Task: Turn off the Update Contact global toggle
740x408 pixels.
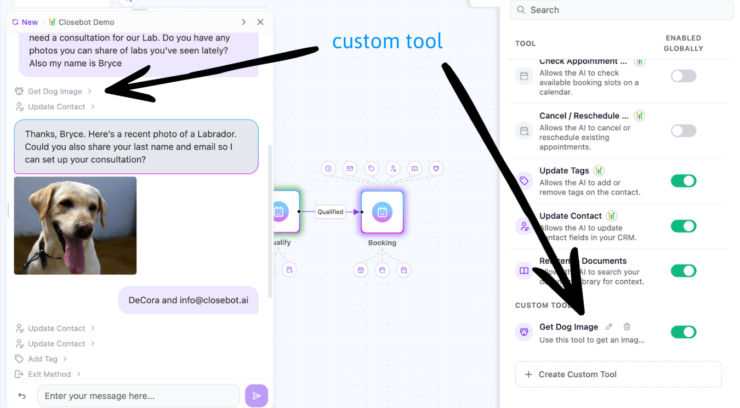Action: 683,226
